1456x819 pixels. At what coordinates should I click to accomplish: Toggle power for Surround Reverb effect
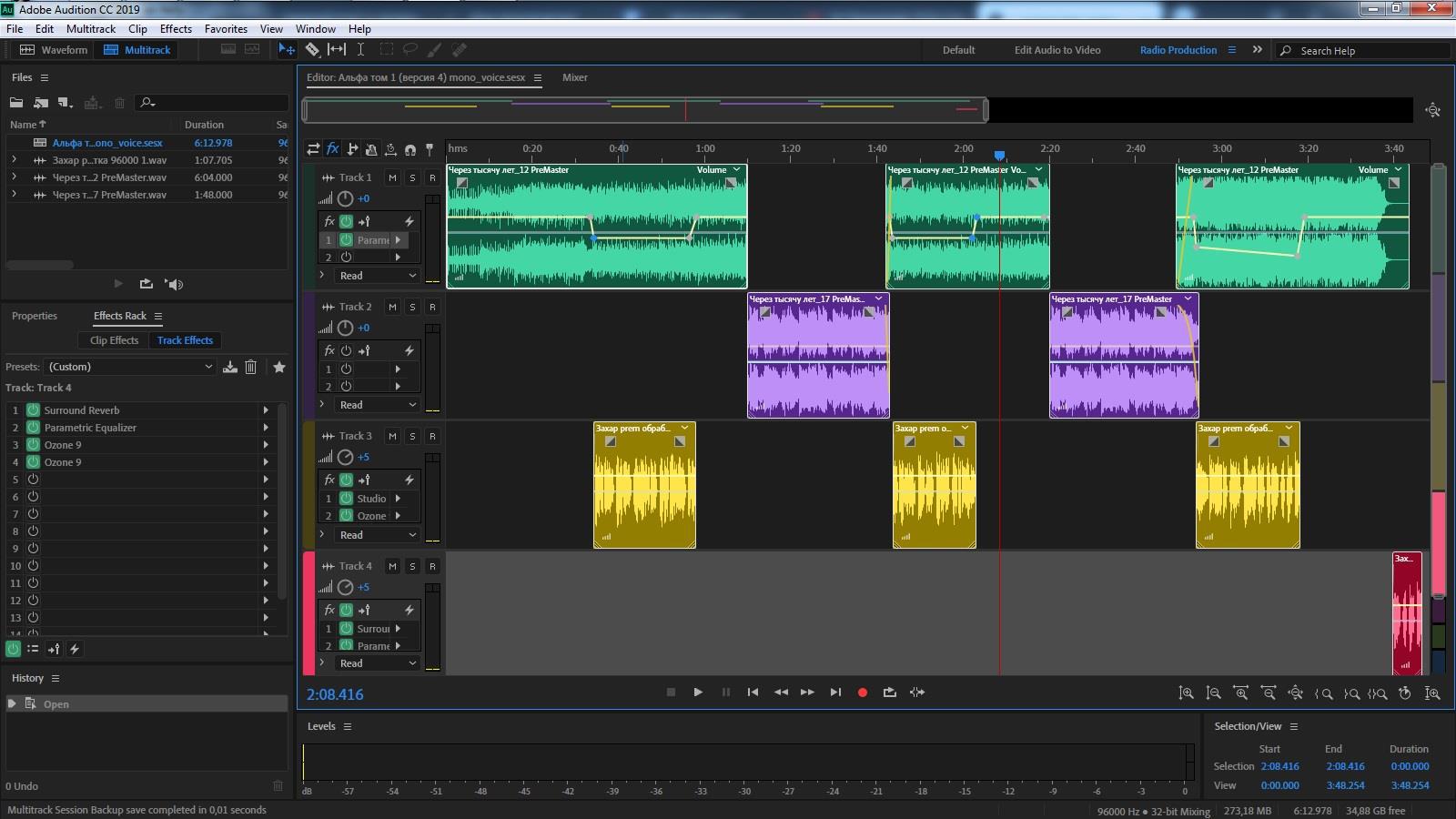click(33, 410)
